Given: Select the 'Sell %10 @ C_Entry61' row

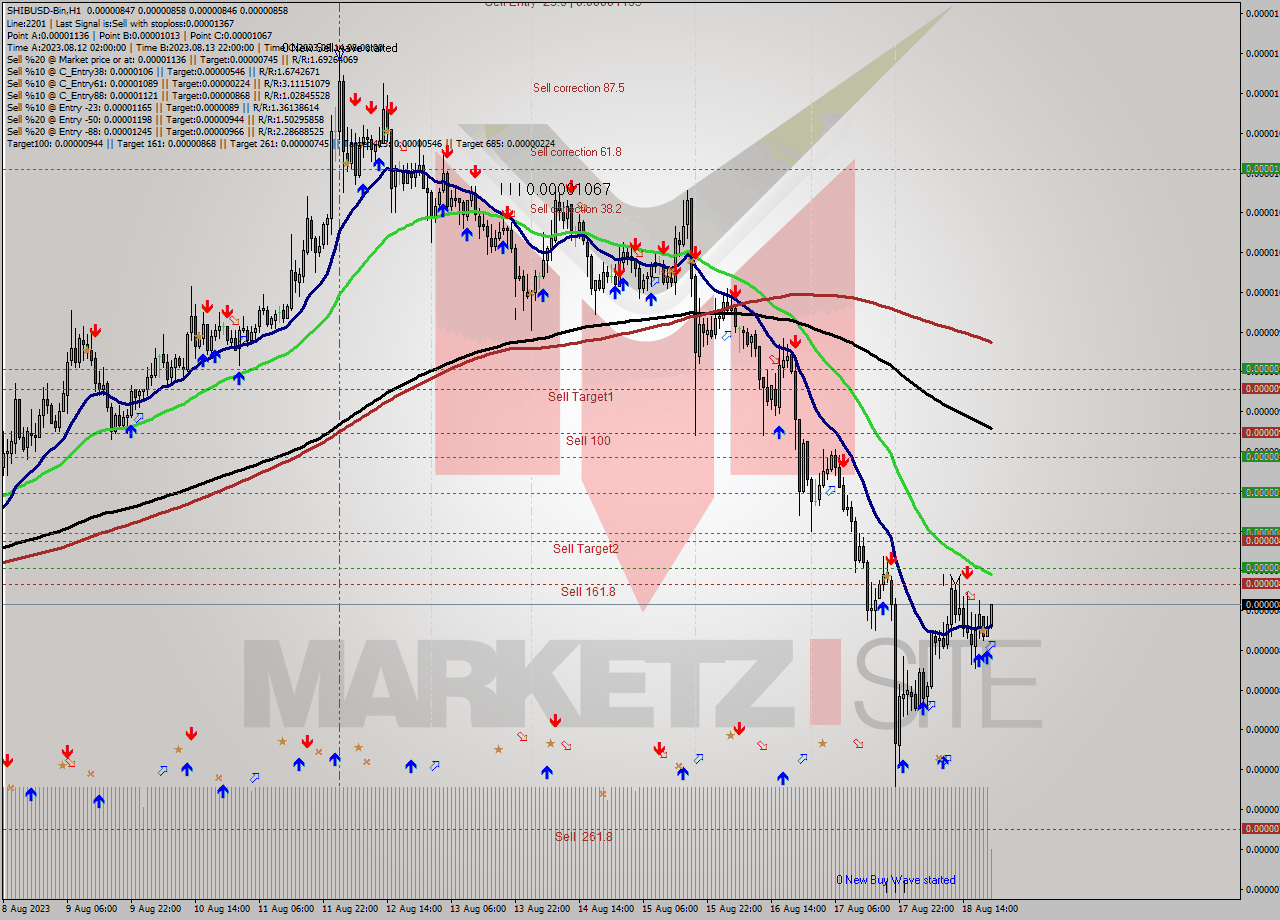Looking at the screenshot, I should click(167, 84).
